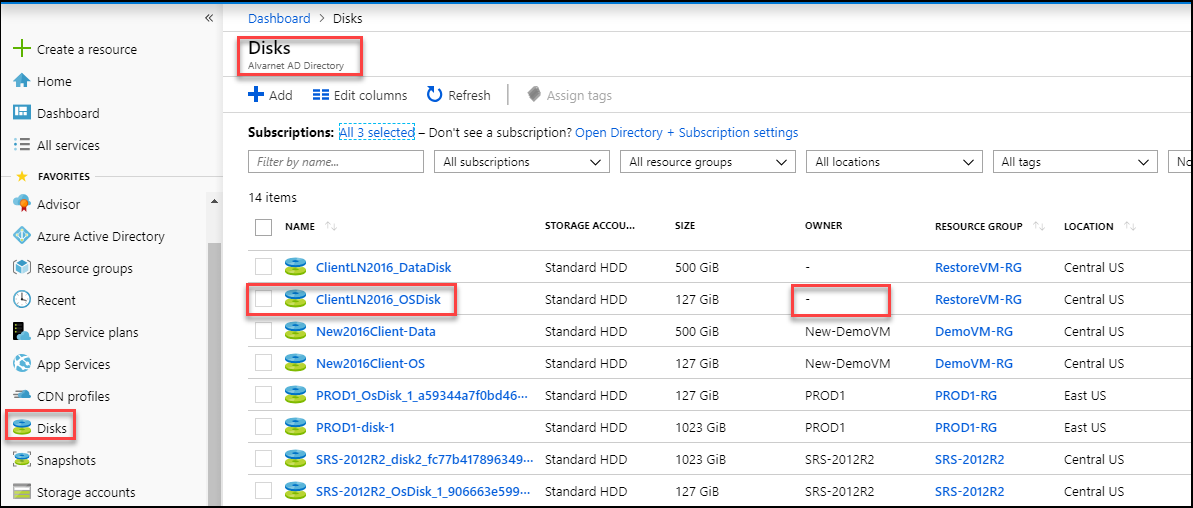Open Create a resource in sidebar
Screen dimensions: 1193x508
(87, 49)
